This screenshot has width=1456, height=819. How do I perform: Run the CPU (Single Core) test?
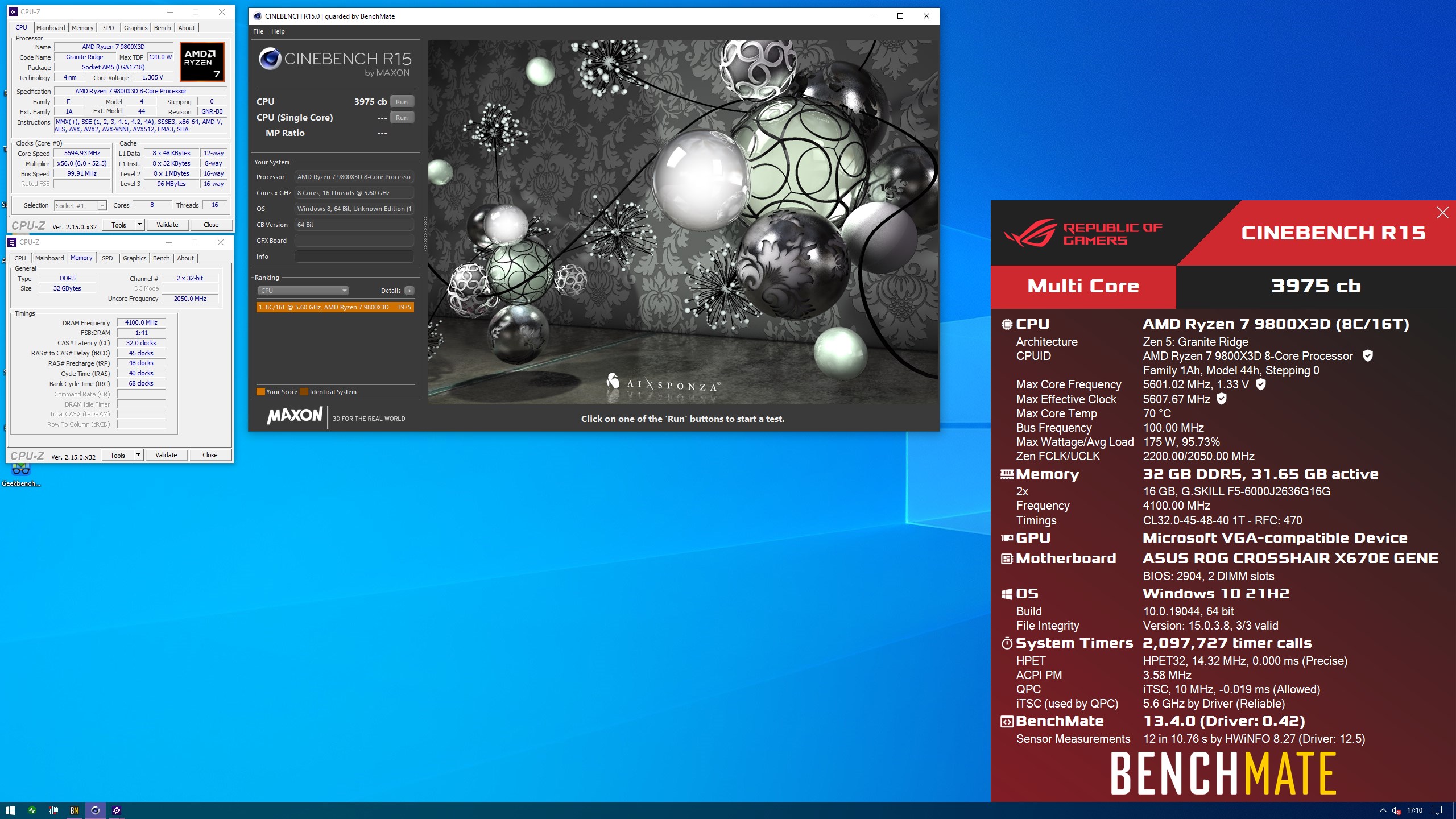click(402, 118)
